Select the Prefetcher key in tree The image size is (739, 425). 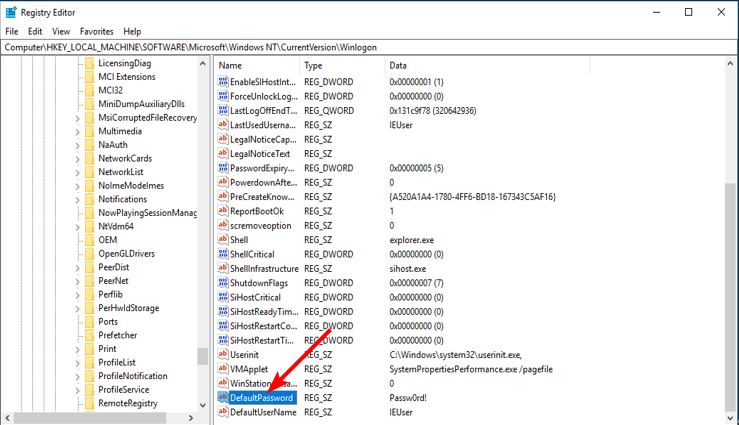pyautogui.click(x=118, y=335)
